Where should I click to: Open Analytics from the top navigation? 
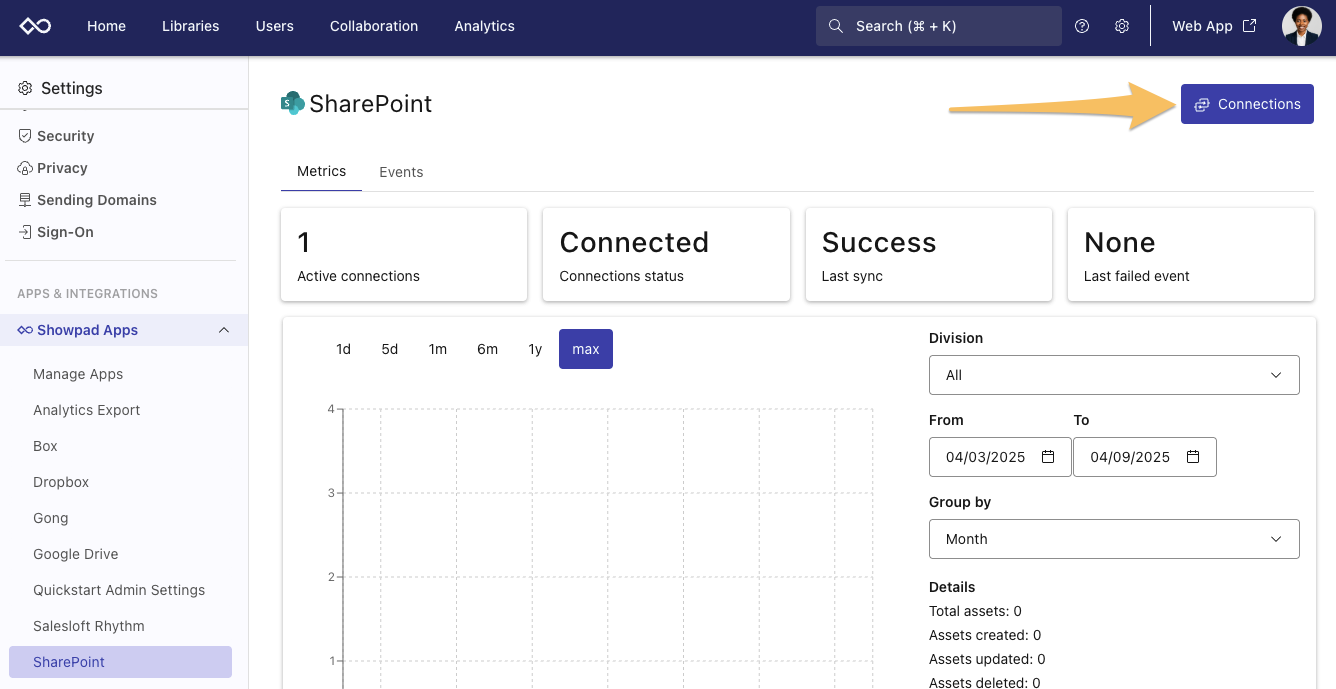pos(484,26)
